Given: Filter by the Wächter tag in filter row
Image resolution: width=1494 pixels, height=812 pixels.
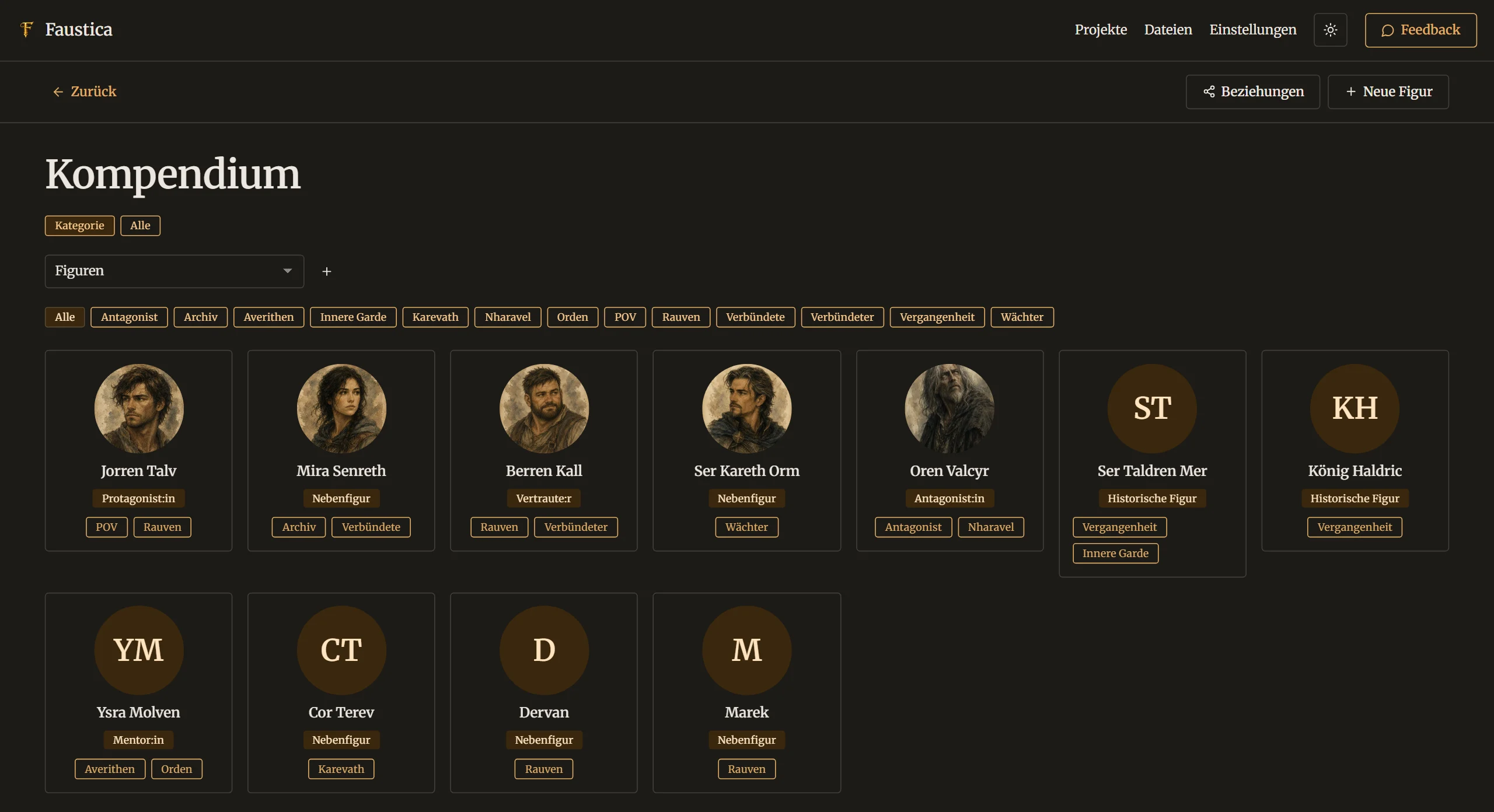Looking at the screenshot, I should 1022,317.
